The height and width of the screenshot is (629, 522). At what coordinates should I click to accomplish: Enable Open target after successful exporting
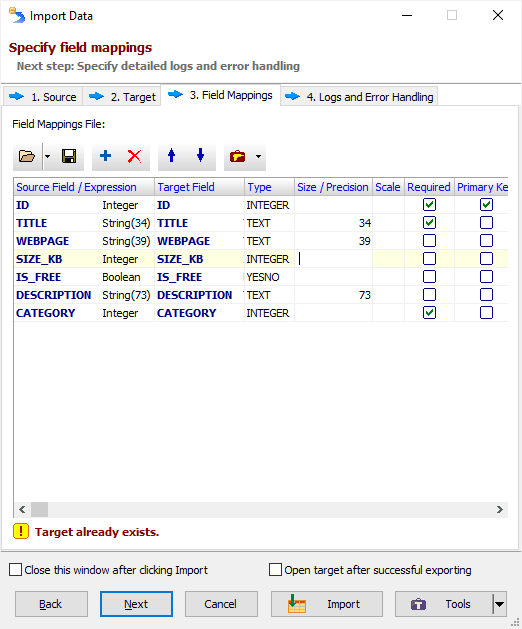tap(275, 570)
